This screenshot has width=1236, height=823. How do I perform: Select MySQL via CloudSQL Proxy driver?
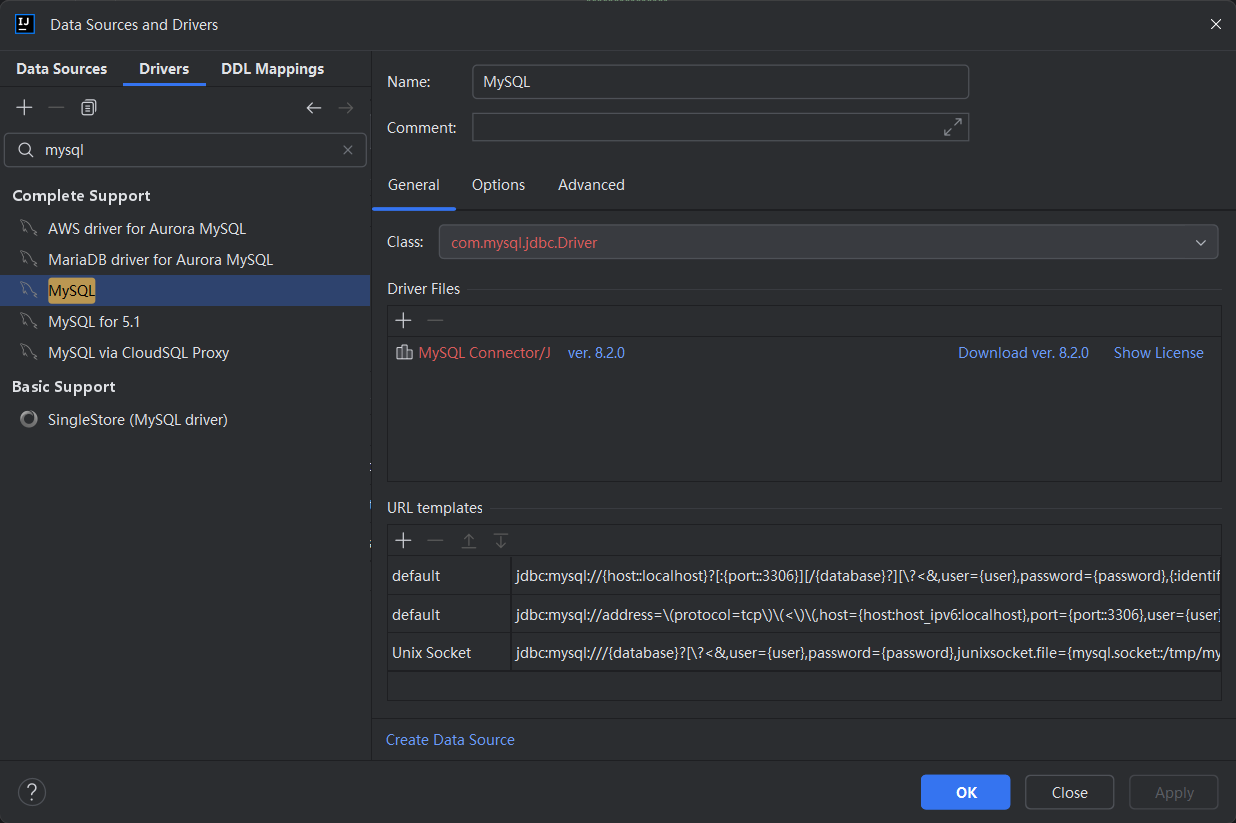pos(139,352)
